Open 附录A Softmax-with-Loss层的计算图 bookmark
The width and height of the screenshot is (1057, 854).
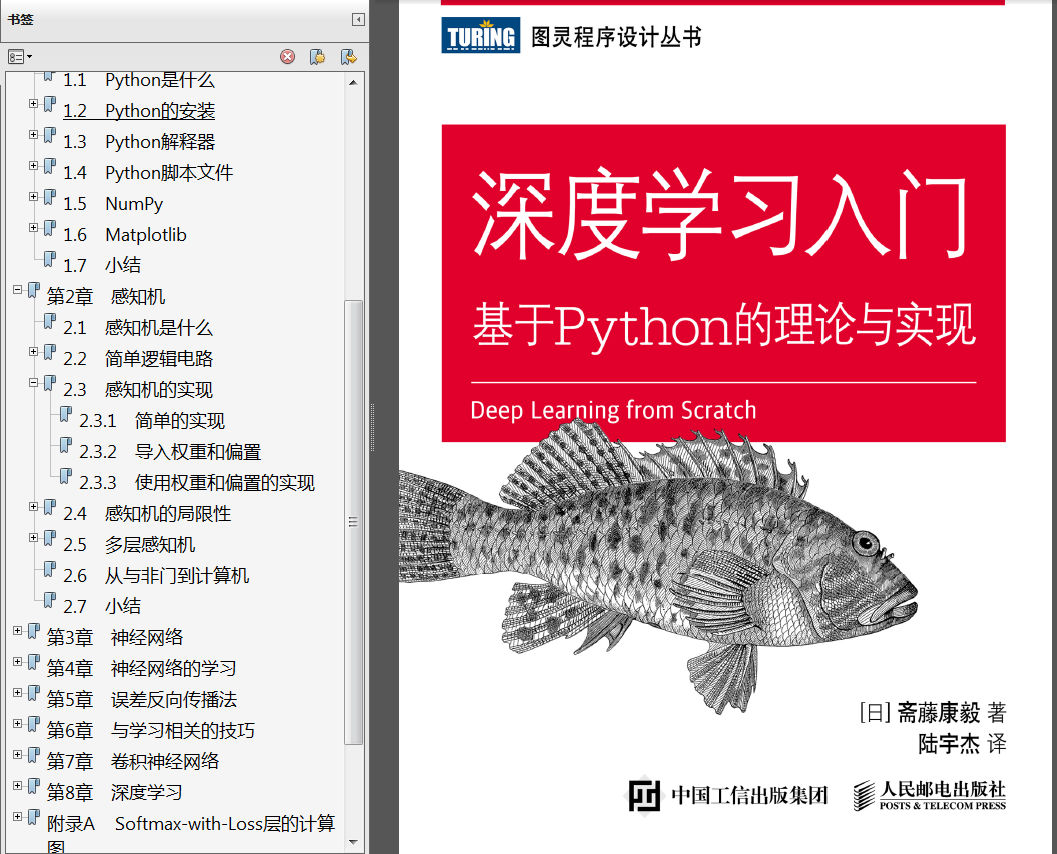pos(191,833)
